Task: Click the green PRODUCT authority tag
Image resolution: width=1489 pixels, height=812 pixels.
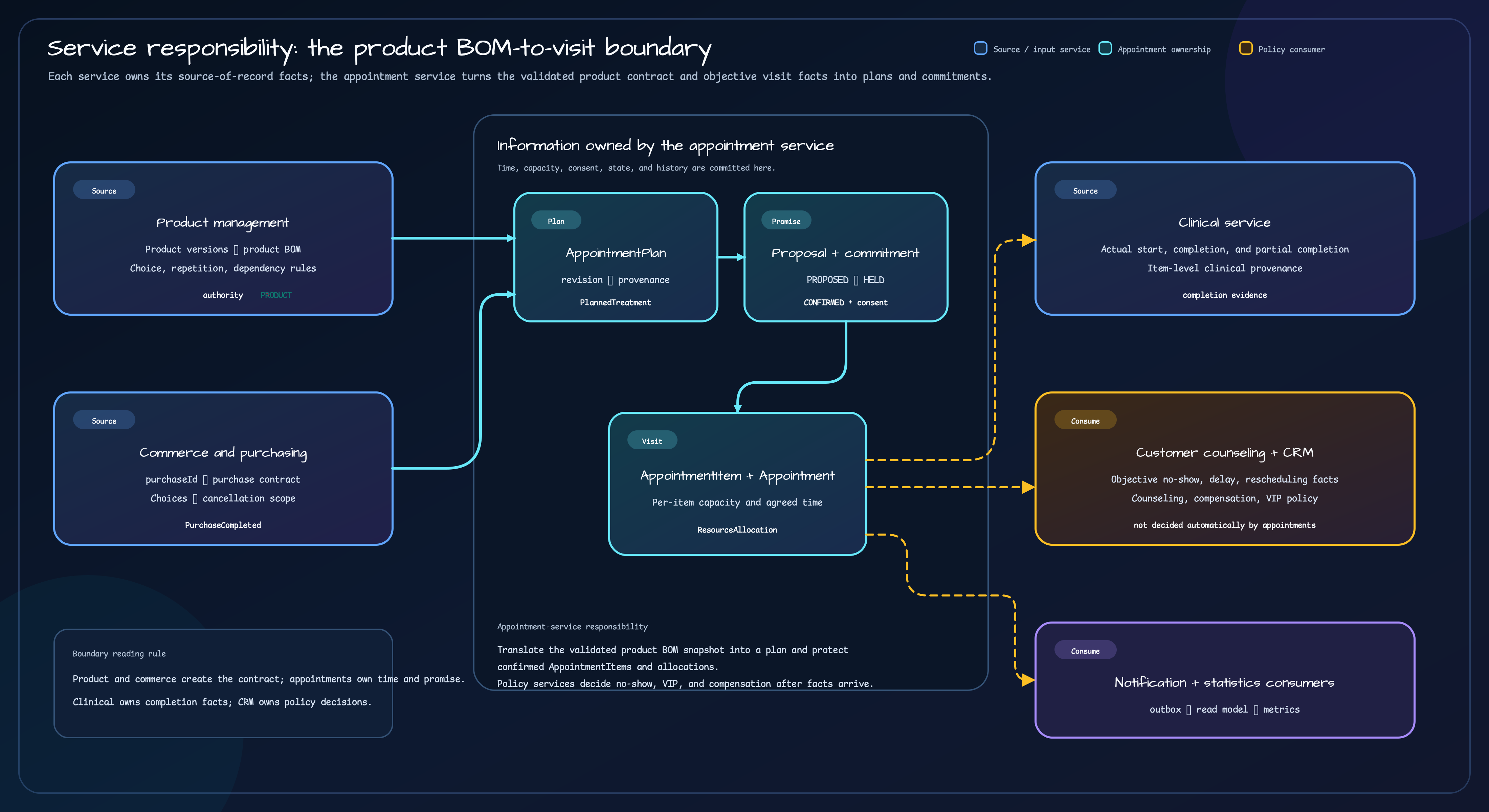Action: click(276, 295)
